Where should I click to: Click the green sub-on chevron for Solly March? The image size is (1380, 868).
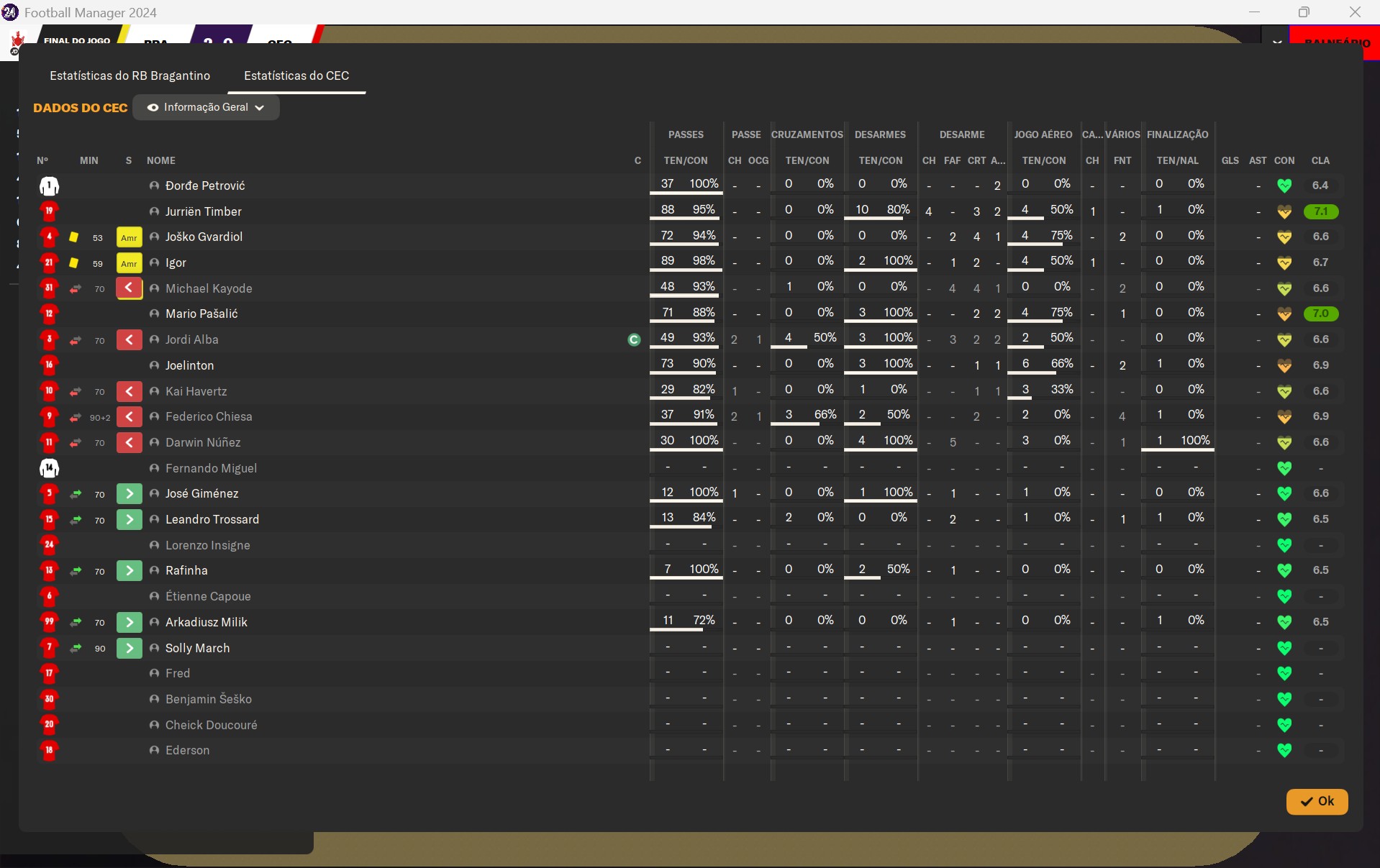tap(129, 648)
